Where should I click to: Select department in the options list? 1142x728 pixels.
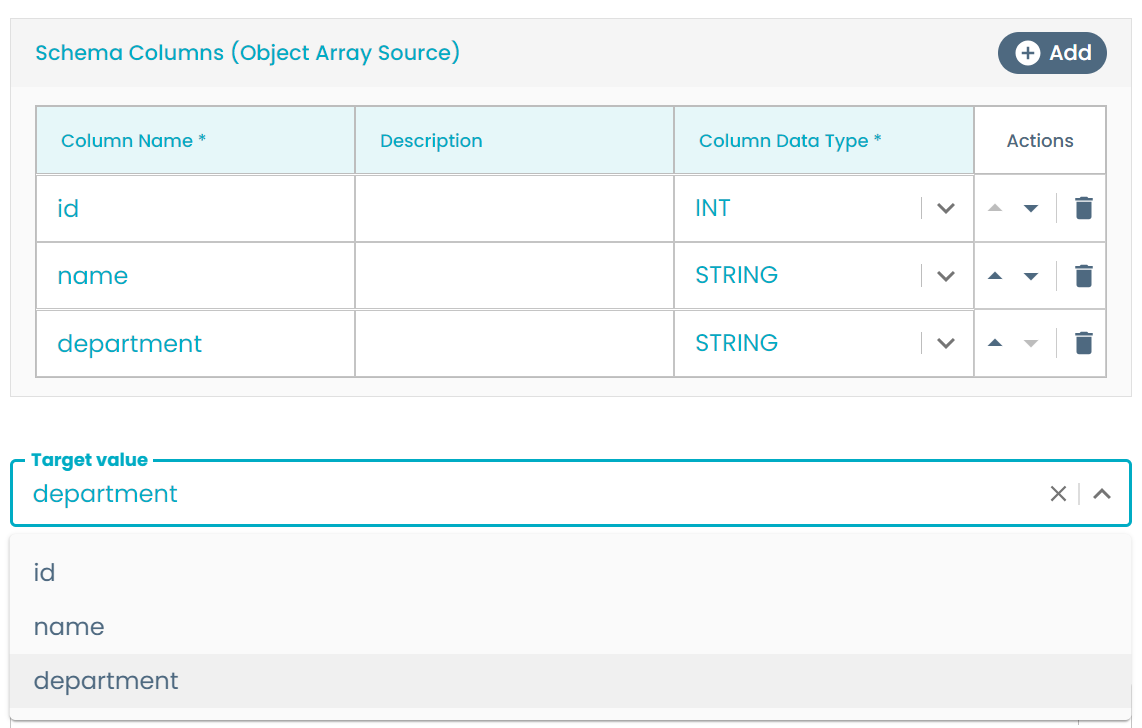click(x=106, y=680)
